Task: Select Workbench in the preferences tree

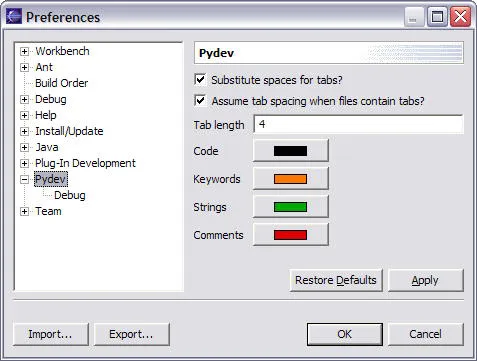Action: point(62,51)
